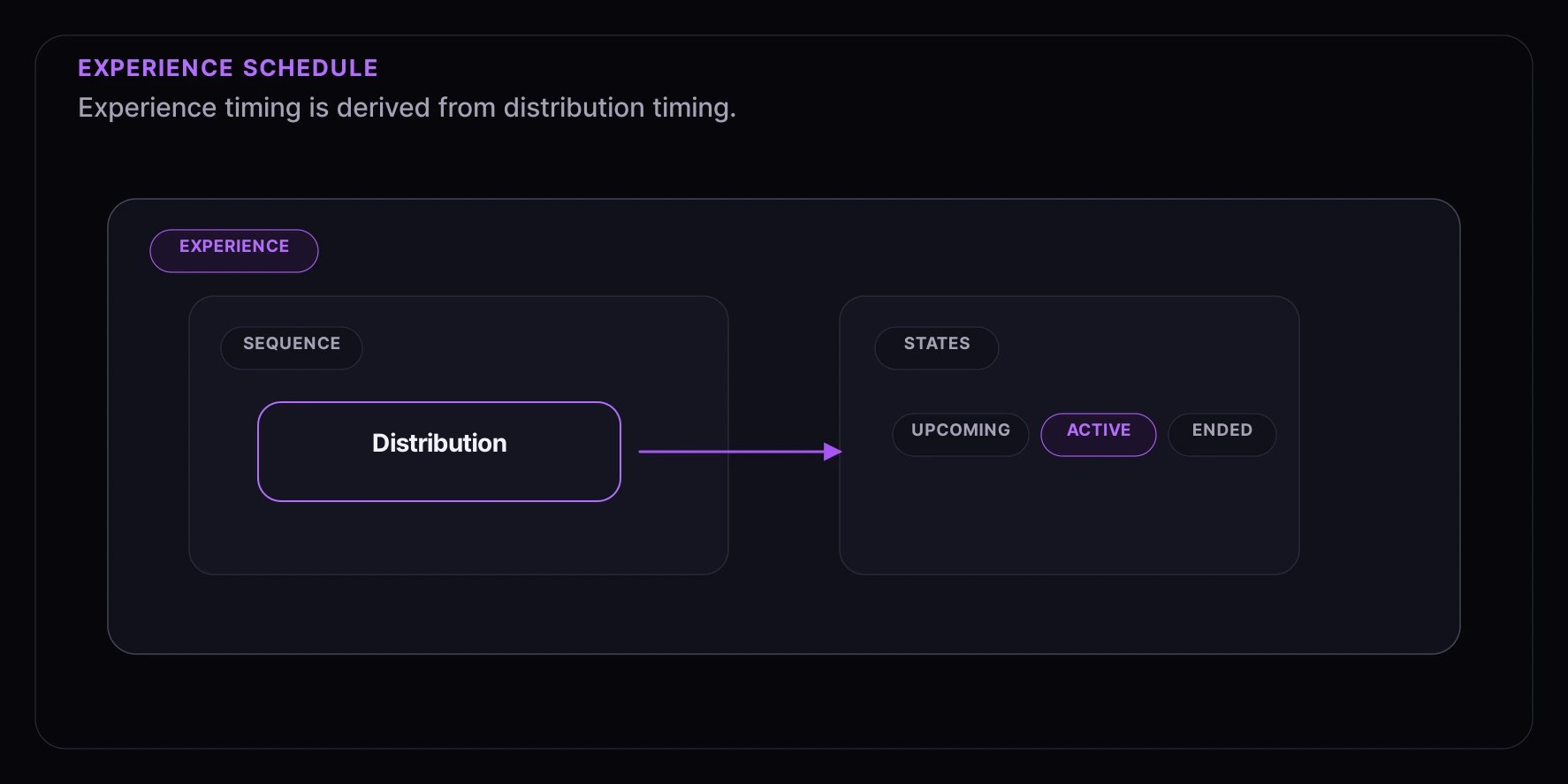Select the ENDED state pill
This screenshot has height=784, width=1568.
pos(1222,435)
